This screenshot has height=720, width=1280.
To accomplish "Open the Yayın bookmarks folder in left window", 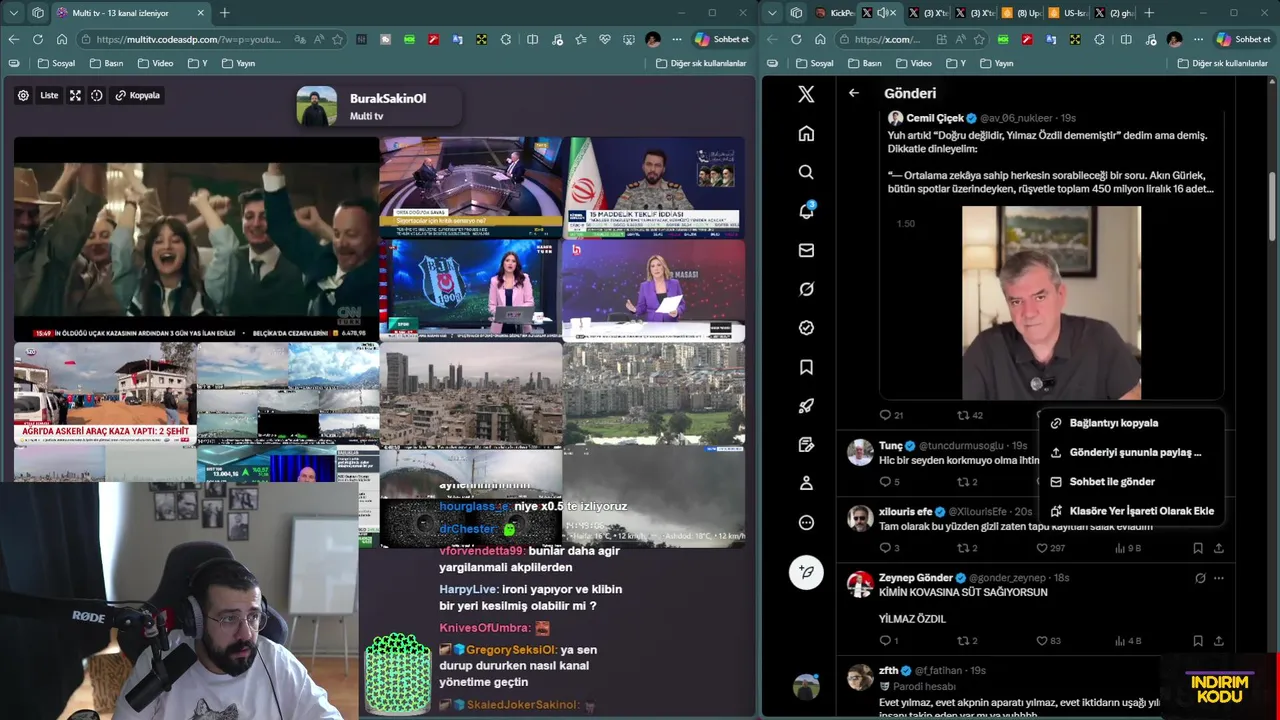I will pos(238,63).
